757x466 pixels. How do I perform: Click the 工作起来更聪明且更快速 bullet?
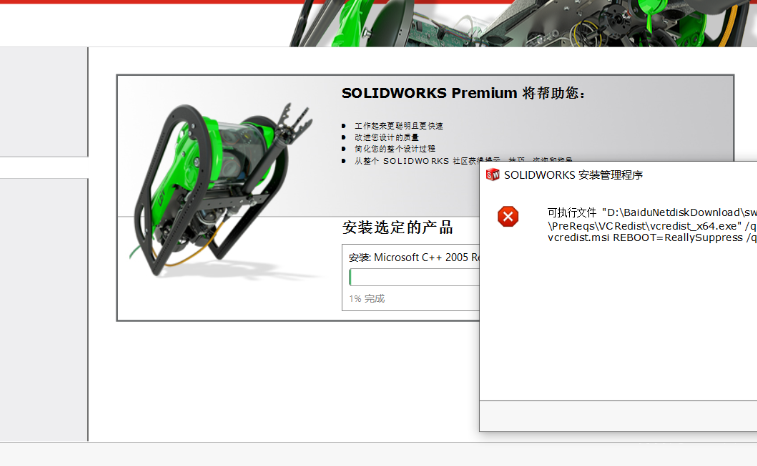(x=398, y=126)
